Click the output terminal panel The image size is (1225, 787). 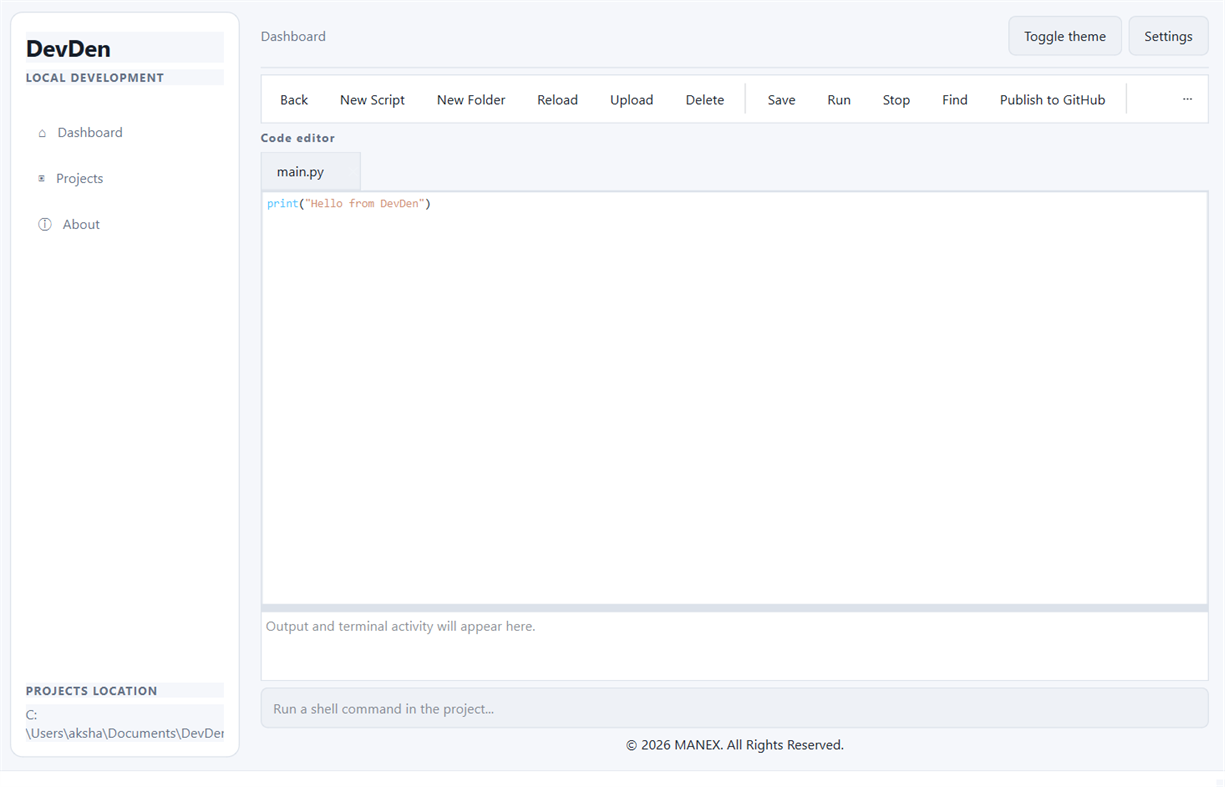point(734,646)
